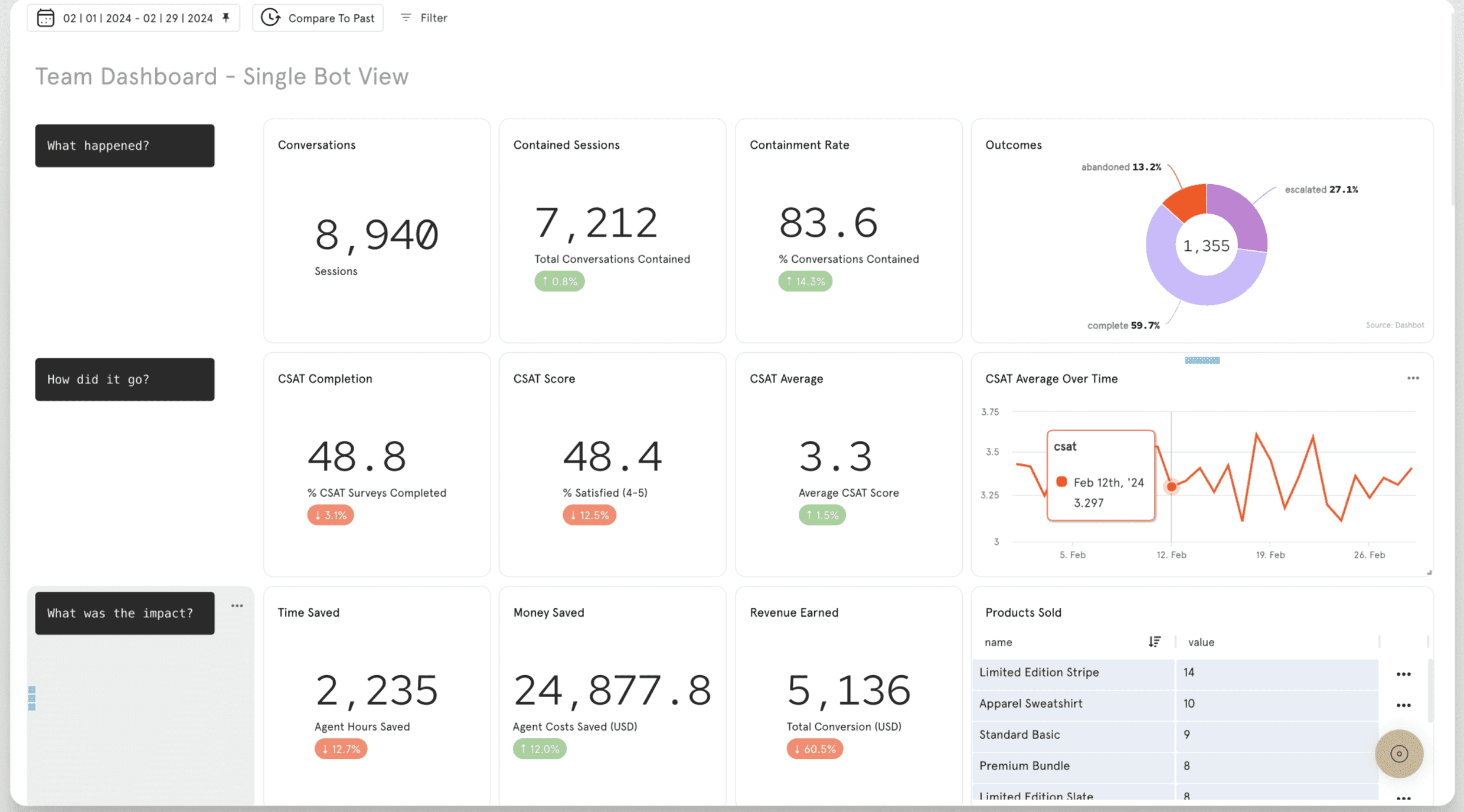Select the How did it go? section header
Screen dimensions: 1464x812
click(125, 379)
